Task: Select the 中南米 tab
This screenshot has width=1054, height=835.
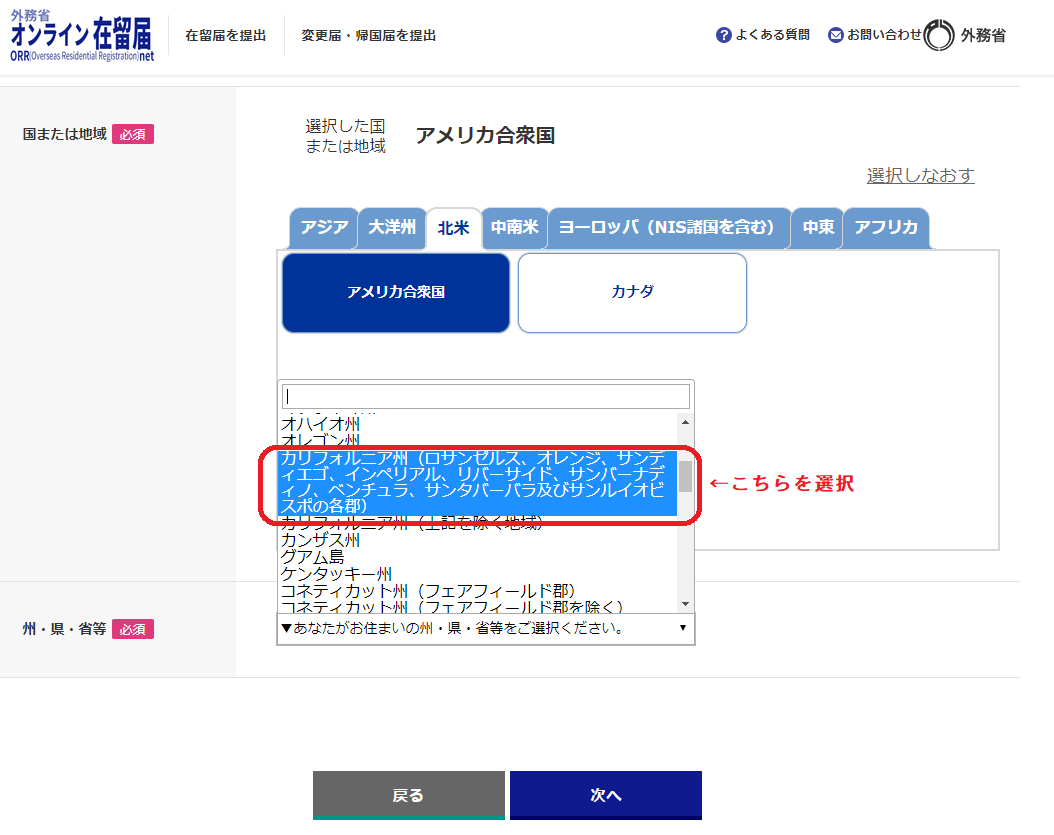Action: 514,228
